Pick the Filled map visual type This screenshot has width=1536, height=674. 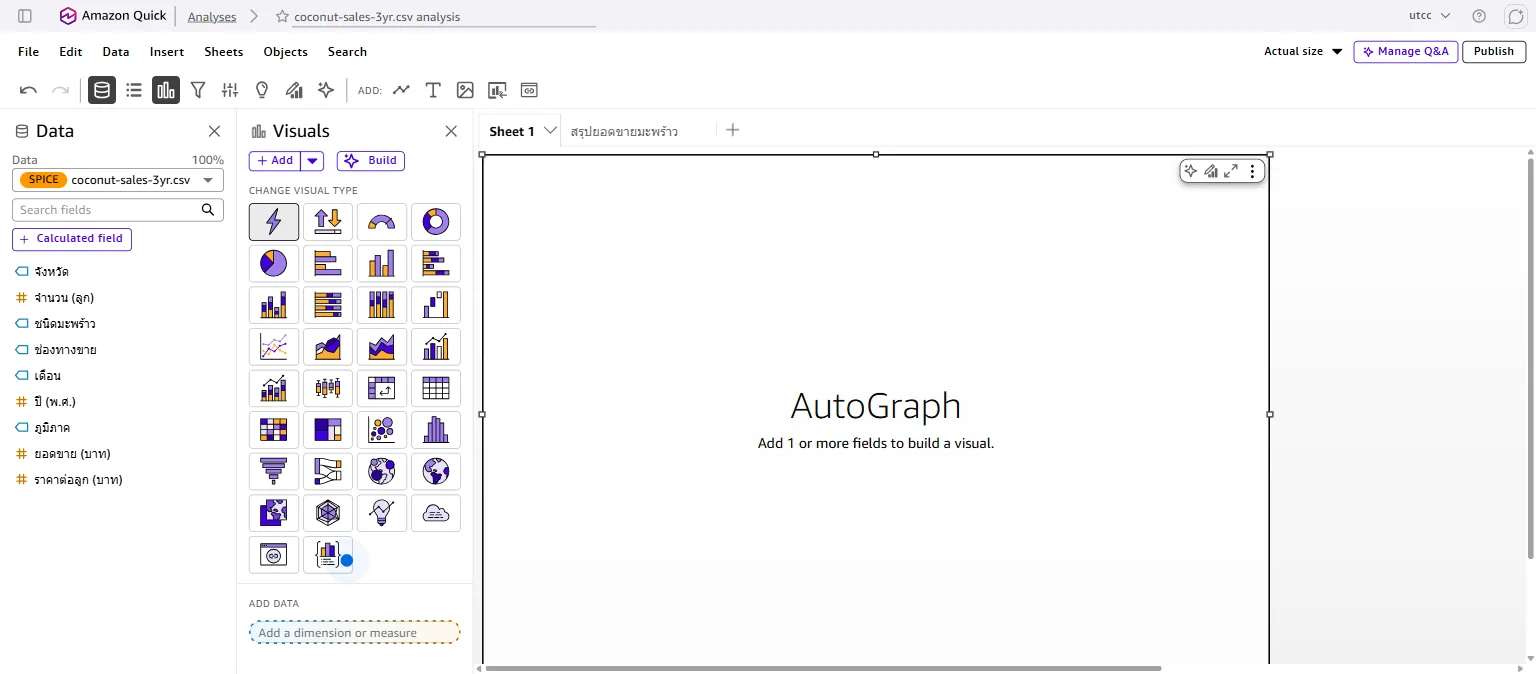274,513
